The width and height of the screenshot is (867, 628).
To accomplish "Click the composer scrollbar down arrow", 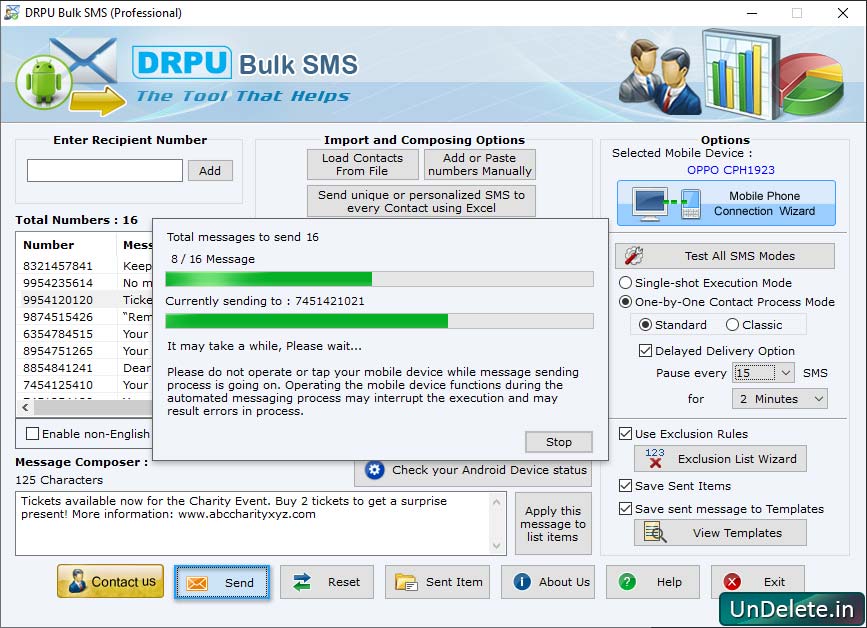I will click(x=497, y=546).
